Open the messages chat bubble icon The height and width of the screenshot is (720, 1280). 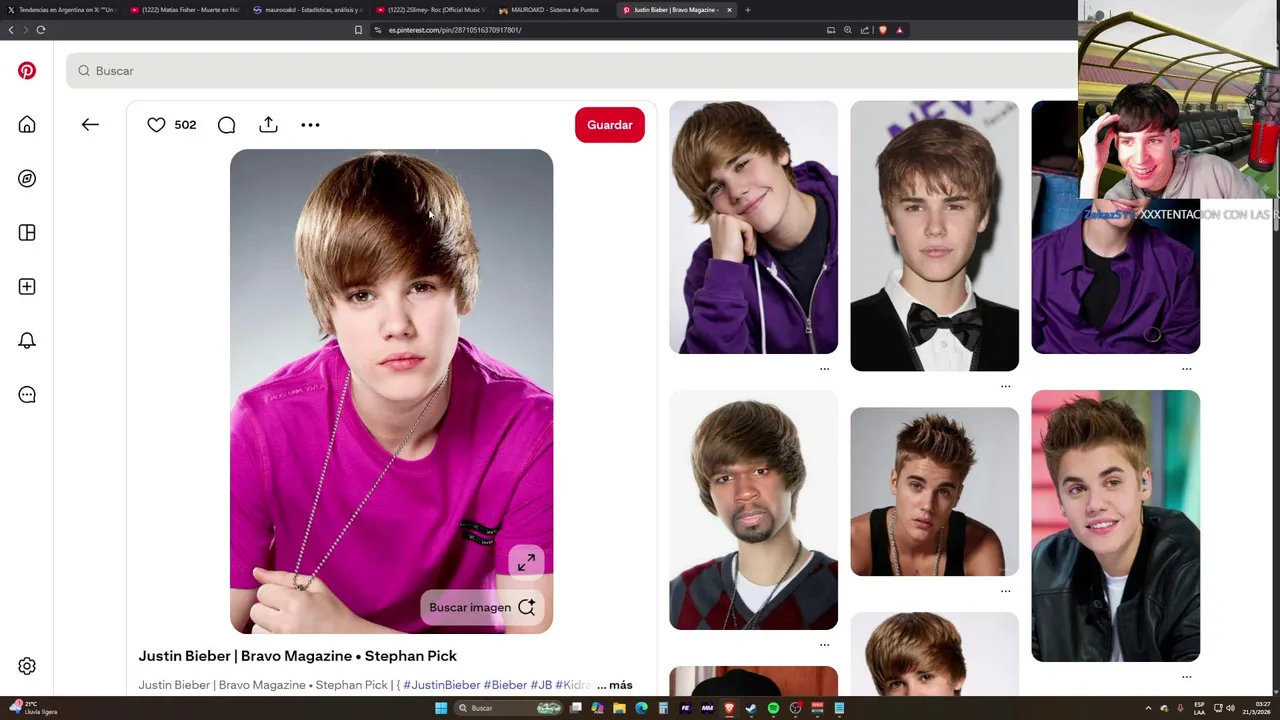(27, 395)
